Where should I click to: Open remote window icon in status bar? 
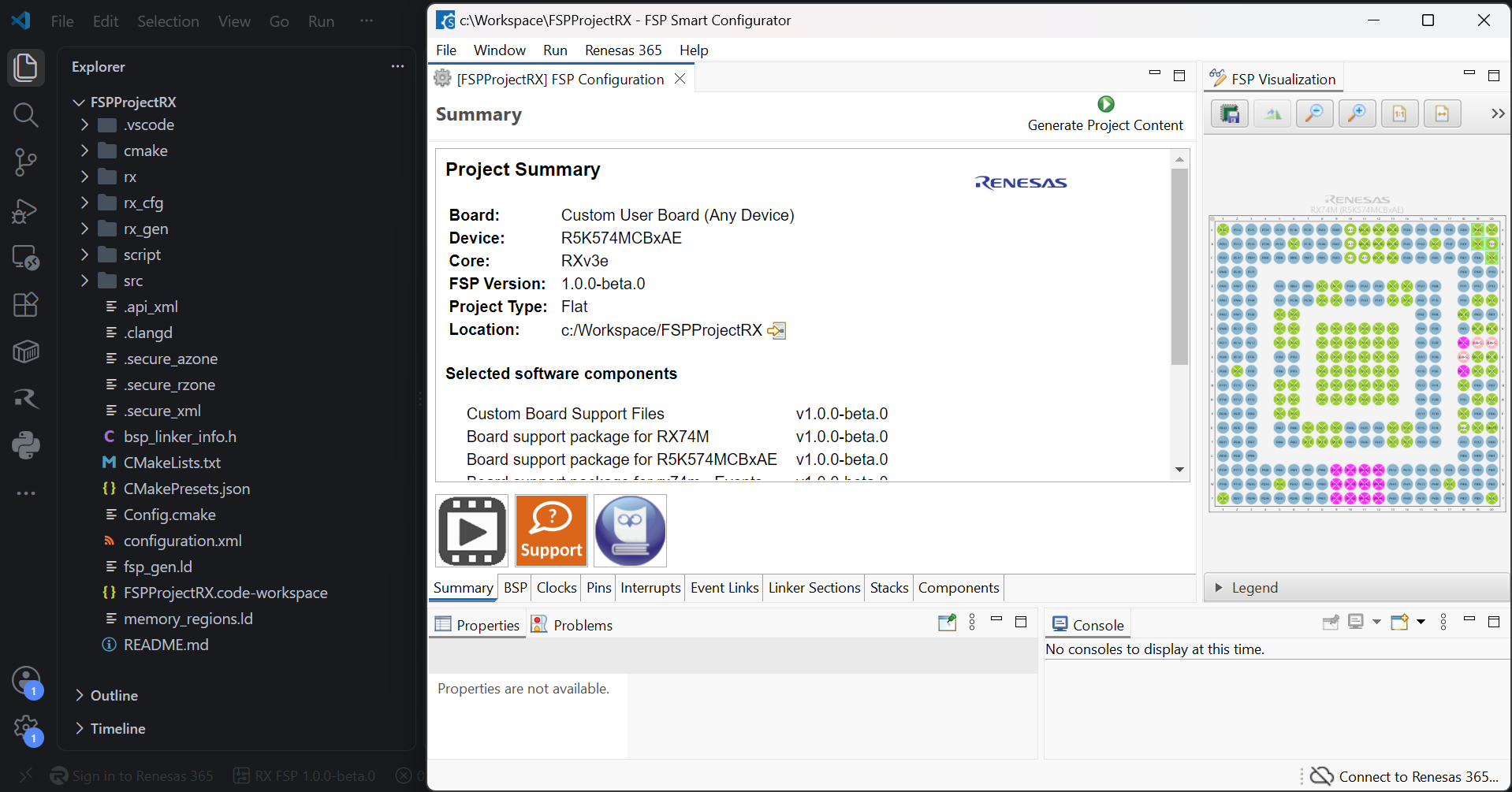click(x=25, y=776)
